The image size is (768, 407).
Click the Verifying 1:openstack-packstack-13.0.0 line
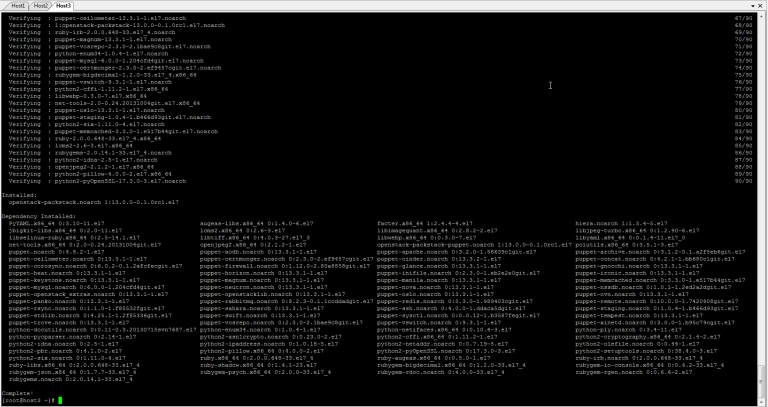pos(117,25)
